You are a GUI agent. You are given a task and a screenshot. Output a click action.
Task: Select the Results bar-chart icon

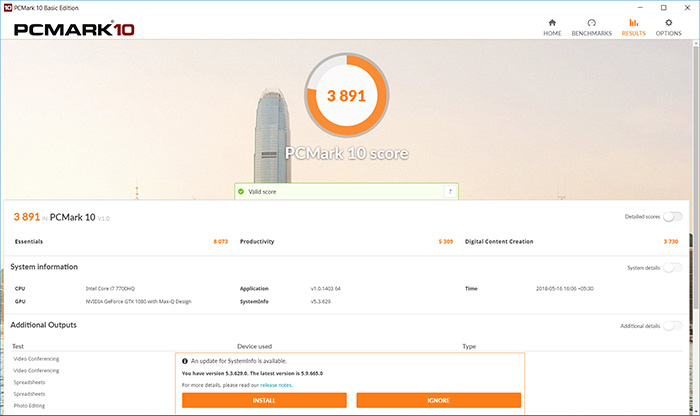point(633,23)
